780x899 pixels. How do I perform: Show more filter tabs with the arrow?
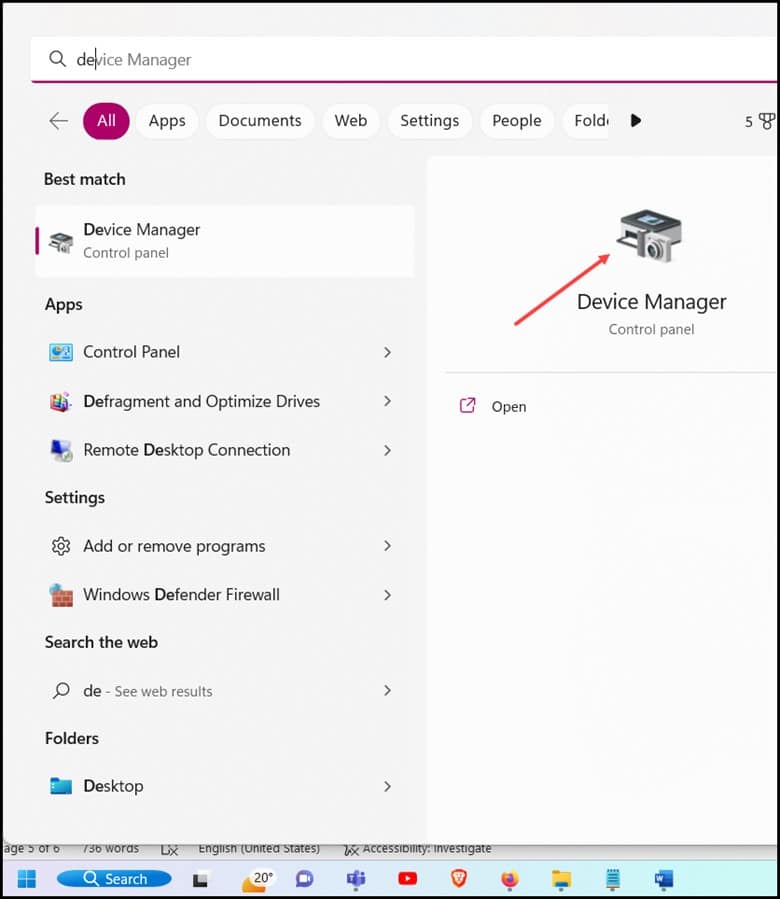(x=635, y=121)
